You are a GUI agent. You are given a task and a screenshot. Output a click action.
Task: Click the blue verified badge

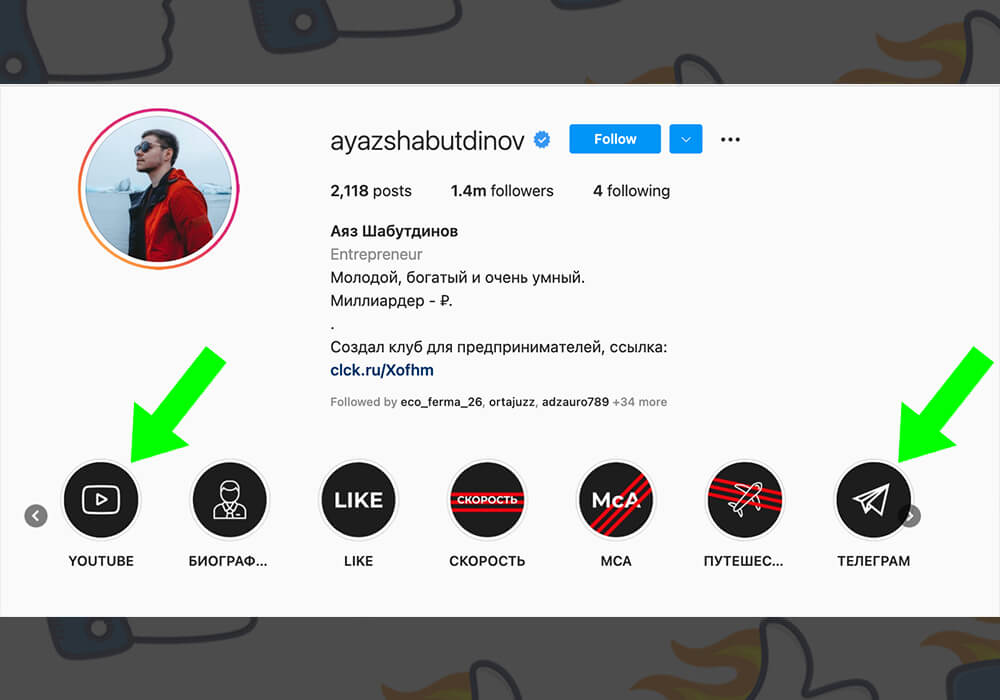click(542, 139)
